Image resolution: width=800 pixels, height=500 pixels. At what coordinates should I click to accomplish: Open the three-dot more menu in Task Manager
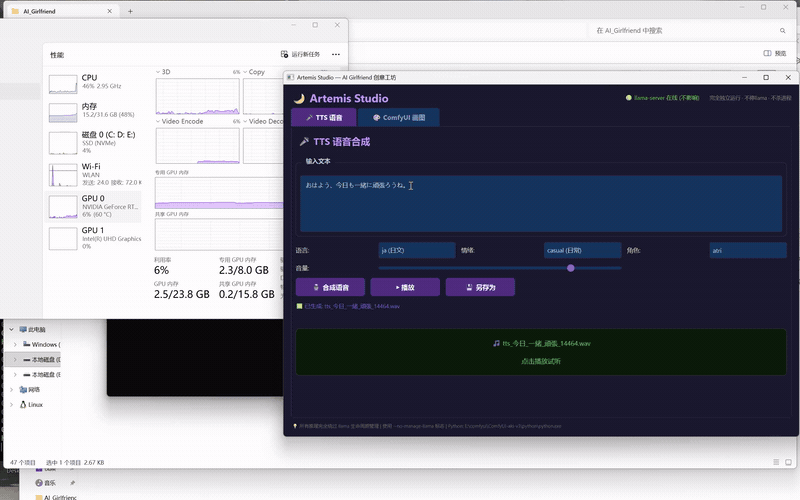[336, 54]
